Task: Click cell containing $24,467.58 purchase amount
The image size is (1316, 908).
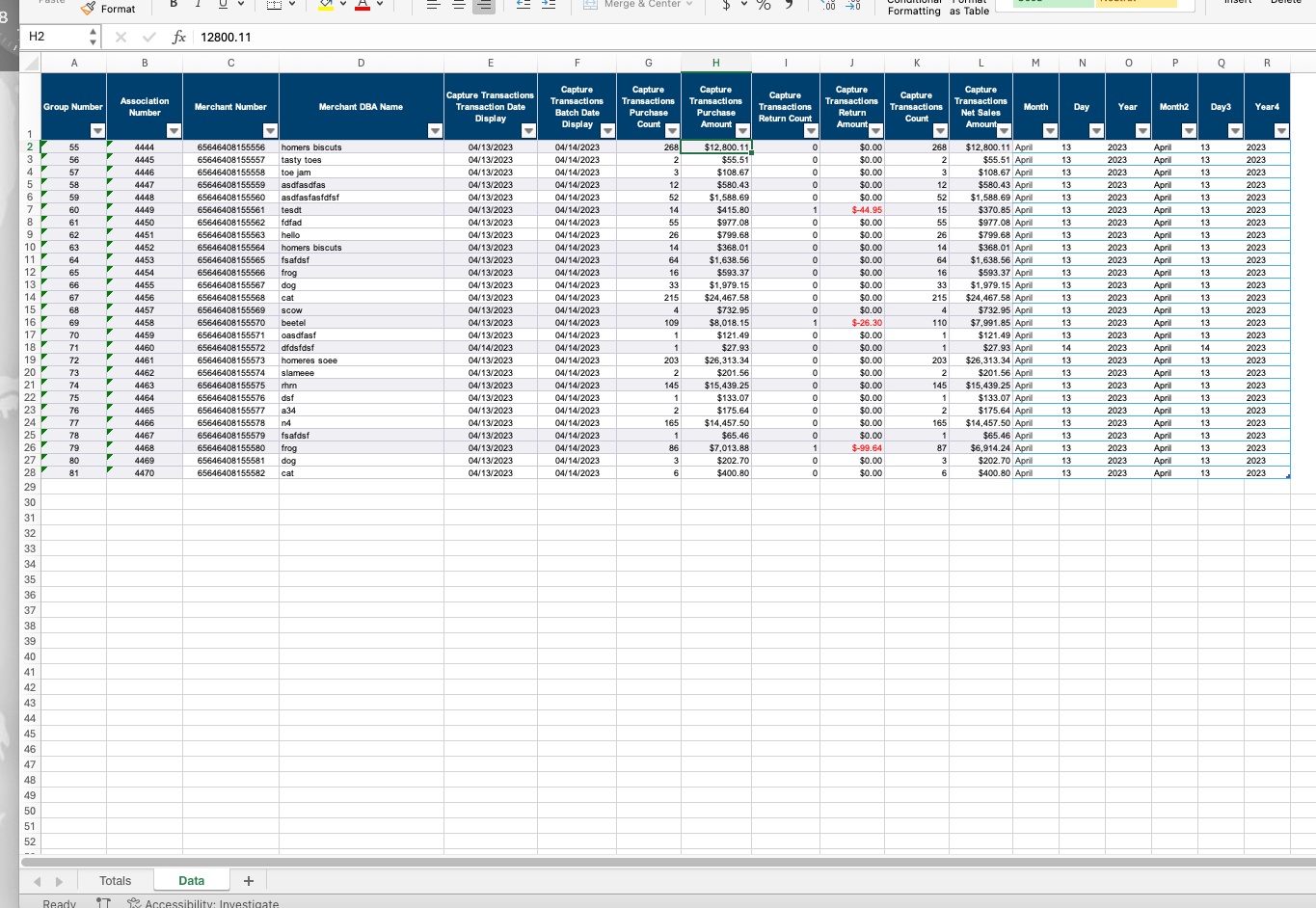Action: (716, 298)
